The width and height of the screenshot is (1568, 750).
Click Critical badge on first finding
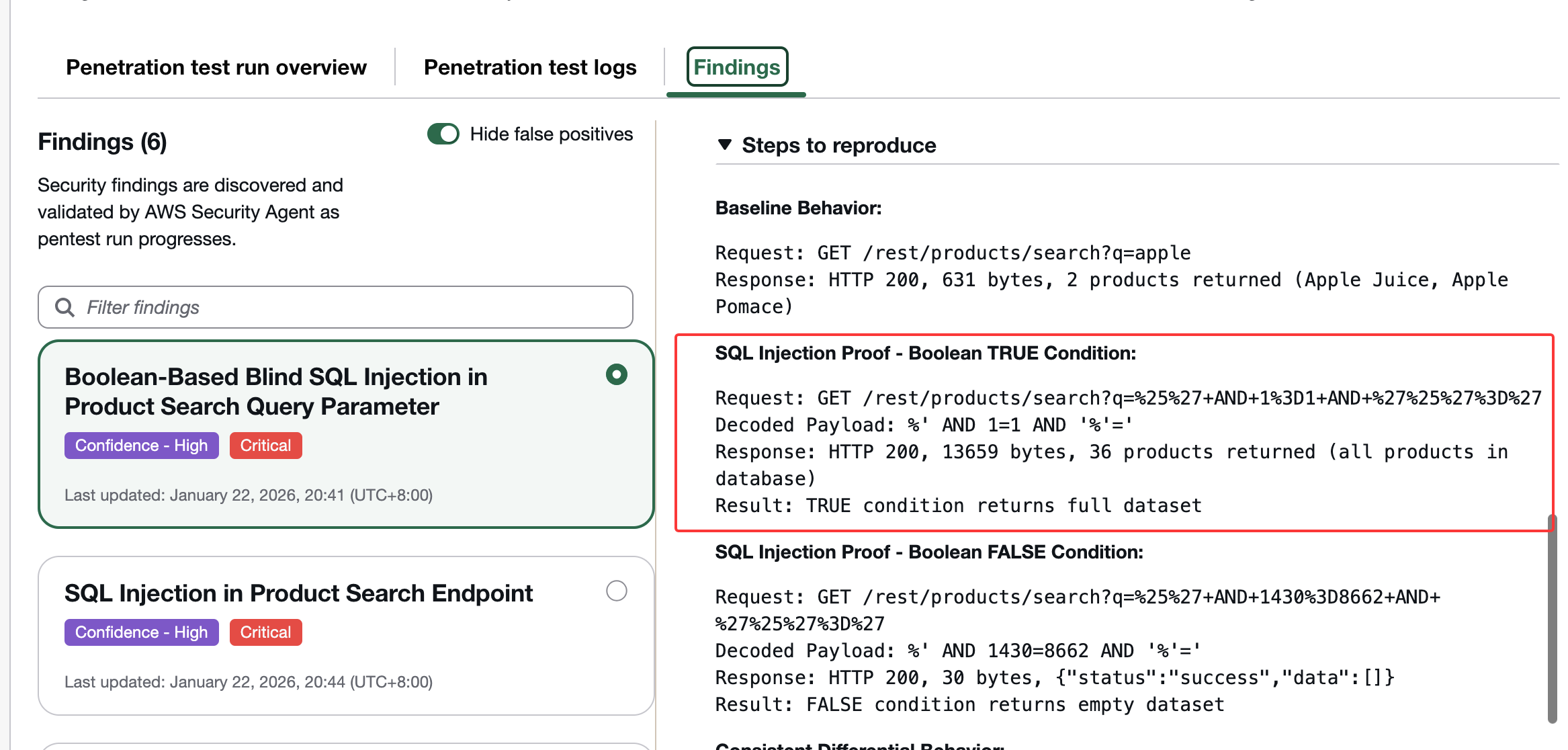[x=265, y=446]
